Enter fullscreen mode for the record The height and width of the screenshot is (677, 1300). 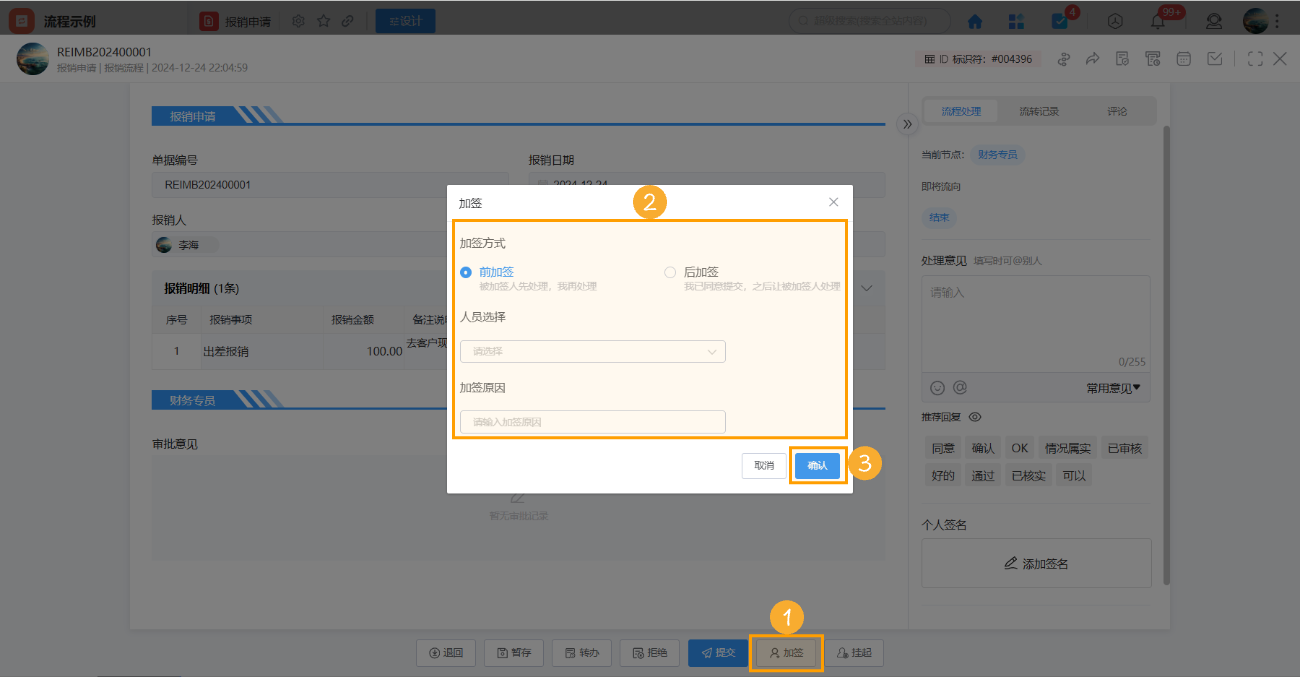click(1253, 58)
